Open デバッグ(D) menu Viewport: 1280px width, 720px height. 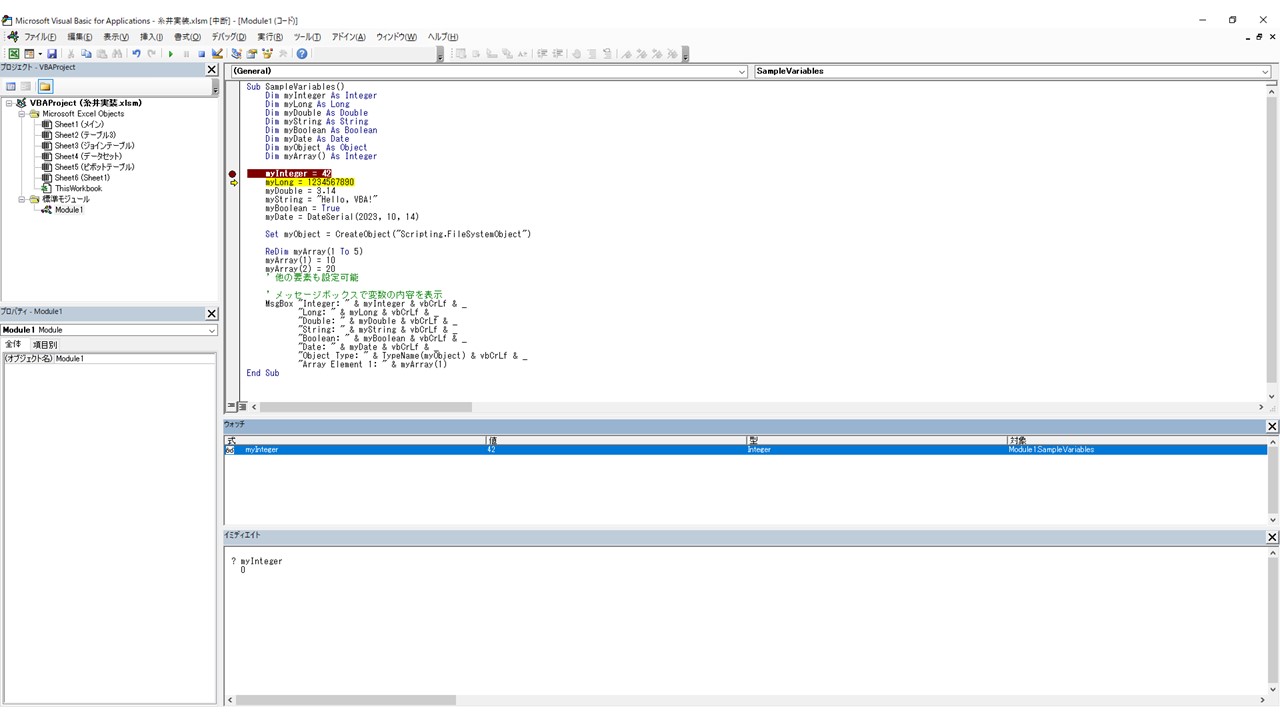coord(229,37)
